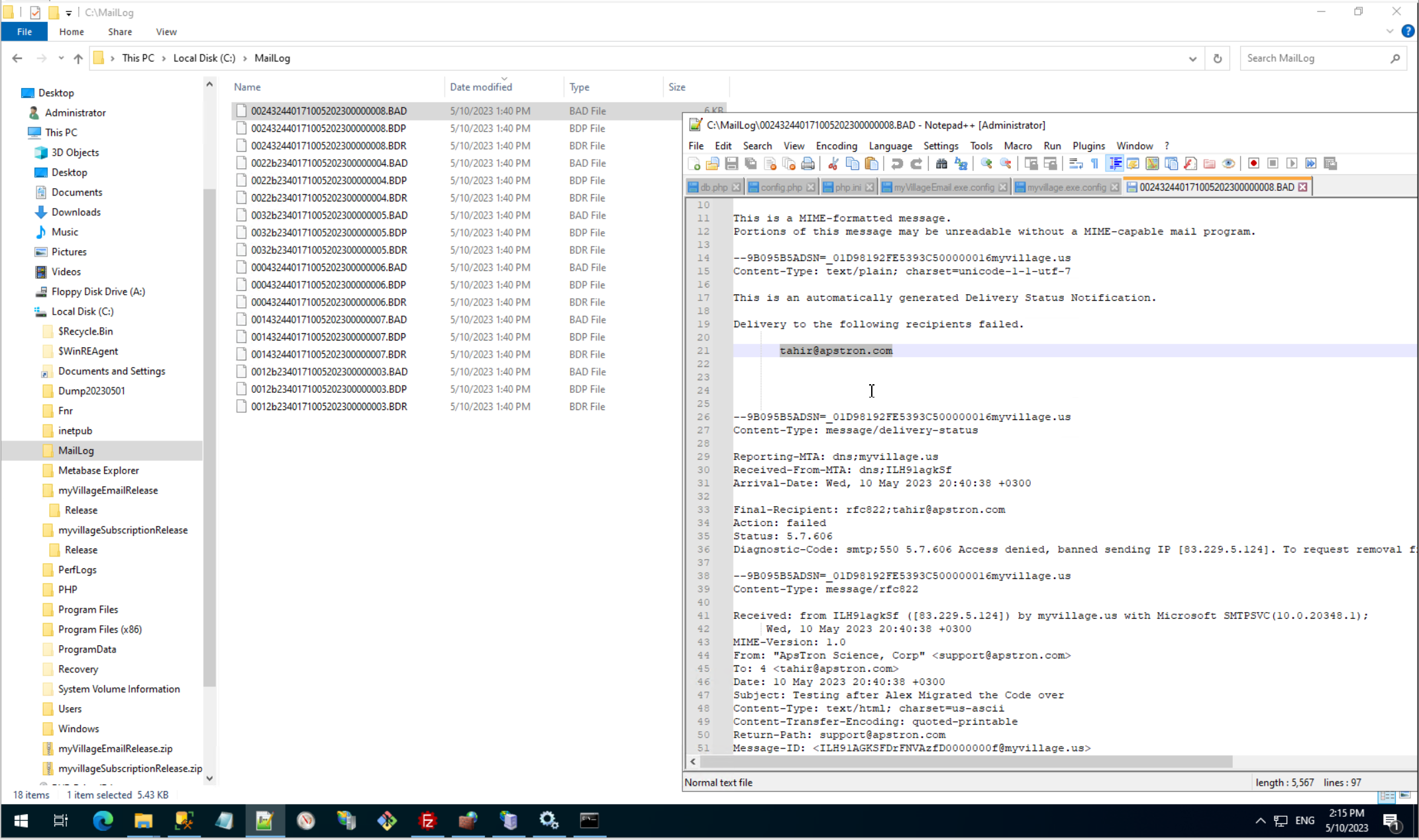
Task: Toggle show all characters pilcrow icon
Action: pyautogui.click(x=1095, y=164)
